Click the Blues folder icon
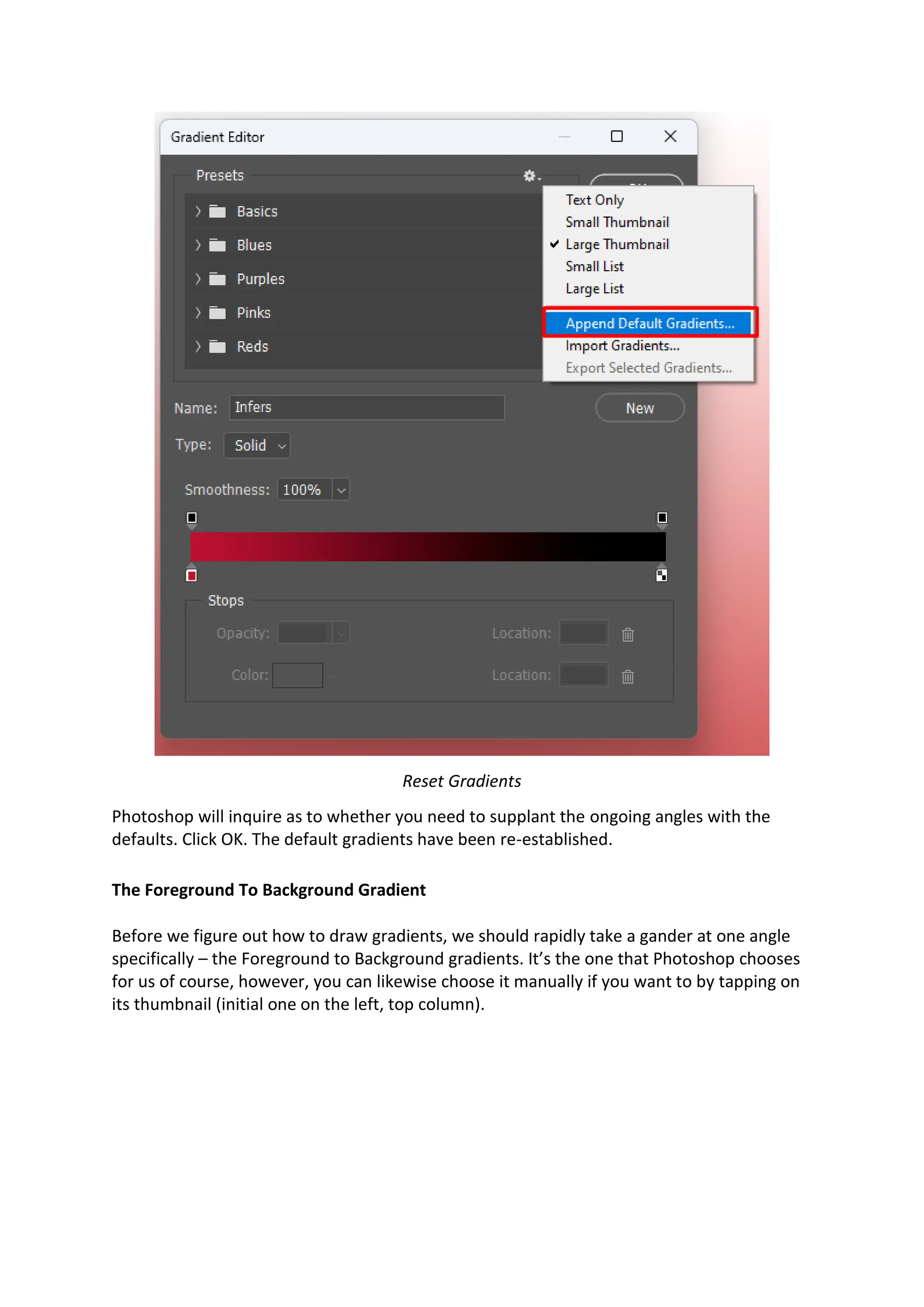The width and height of the screenshot is (924, 1307). [217, 246]
